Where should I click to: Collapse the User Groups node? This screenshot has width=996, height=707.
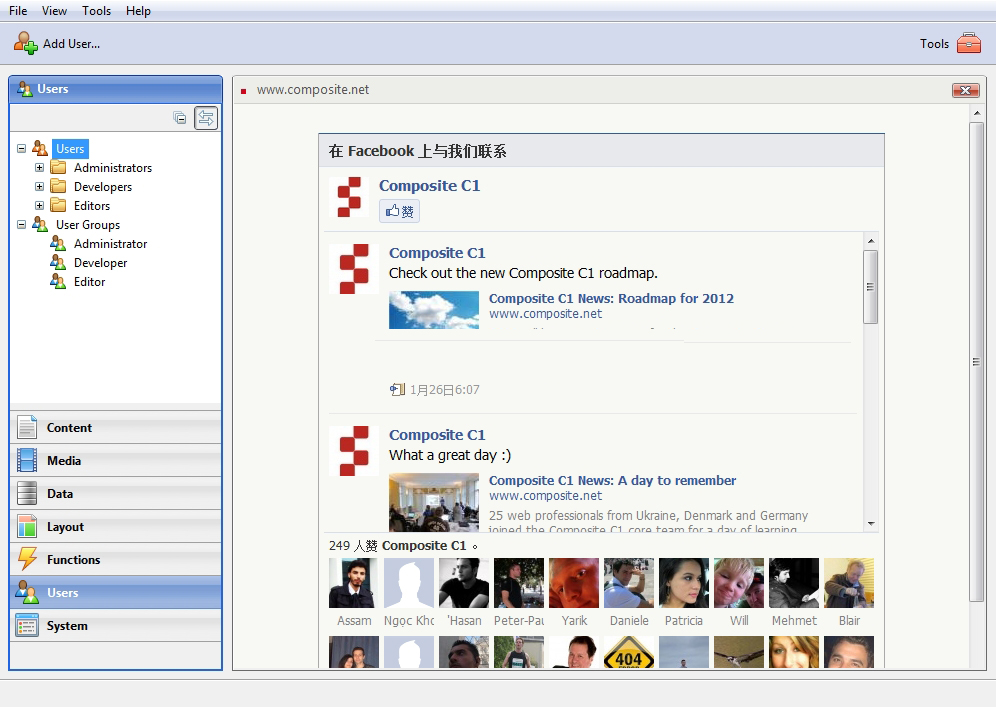[22, 225]
